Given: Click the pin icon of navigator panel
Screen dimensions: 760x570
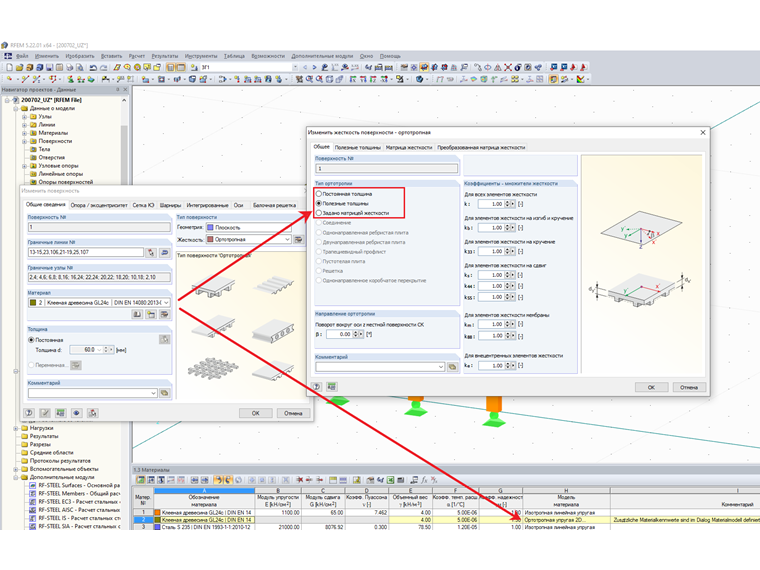Looking at the screenshot, I should (x=118, y=90).
